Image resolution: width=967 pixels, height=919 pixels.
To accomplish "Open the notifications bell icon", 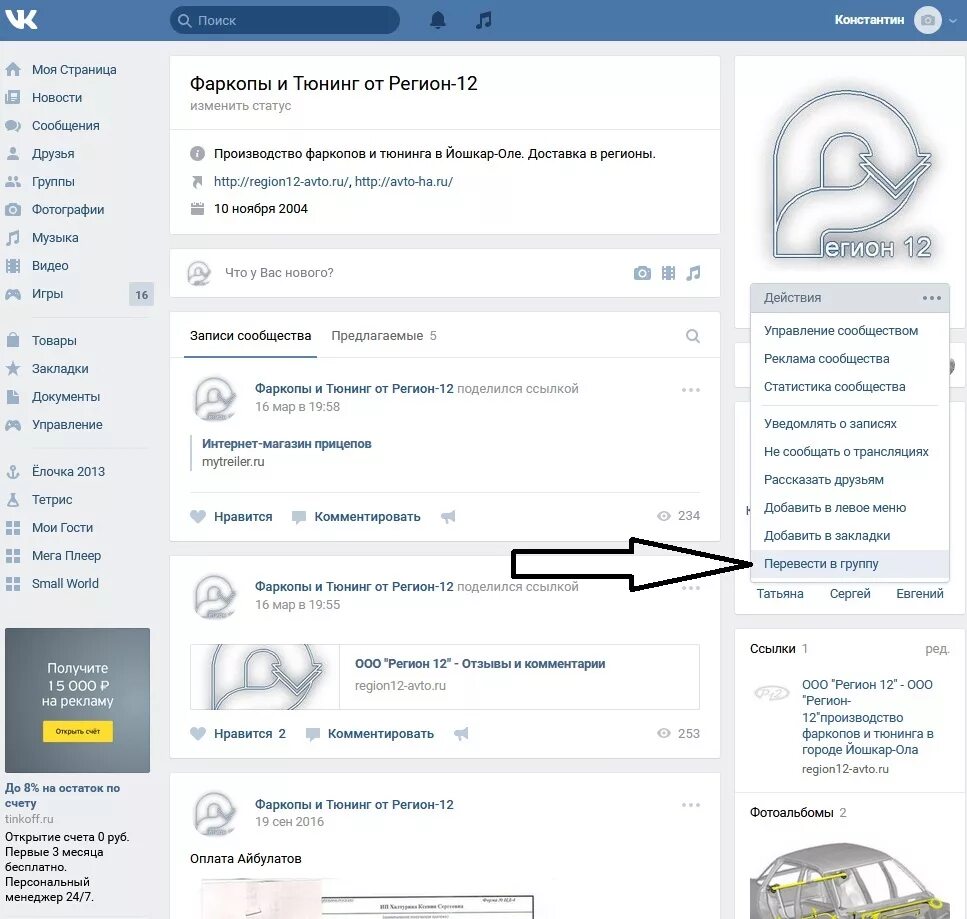I will (x=438, y=20).
